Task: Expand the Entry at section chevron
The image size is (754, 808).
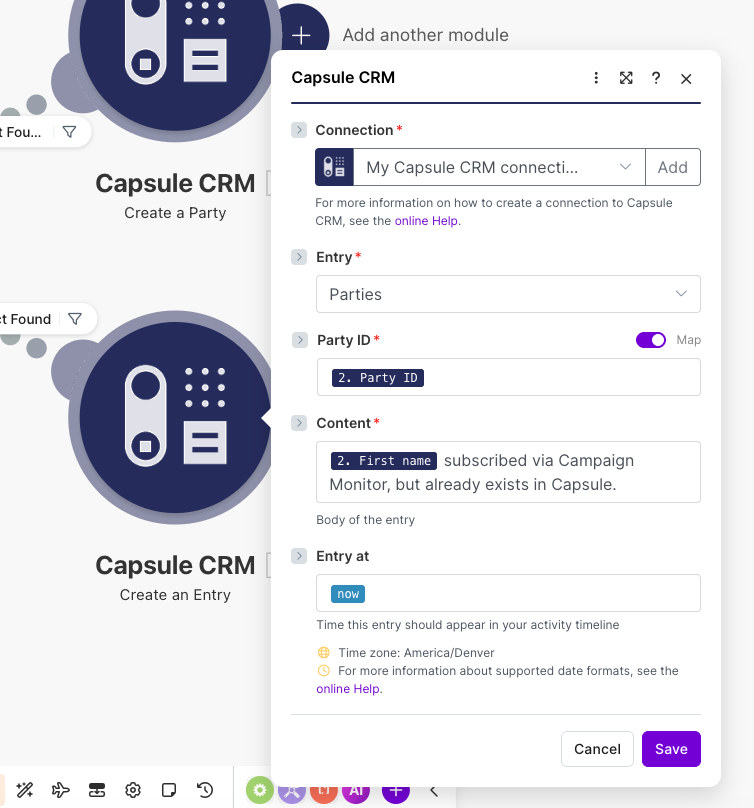Action: click(x=298, y=556)
